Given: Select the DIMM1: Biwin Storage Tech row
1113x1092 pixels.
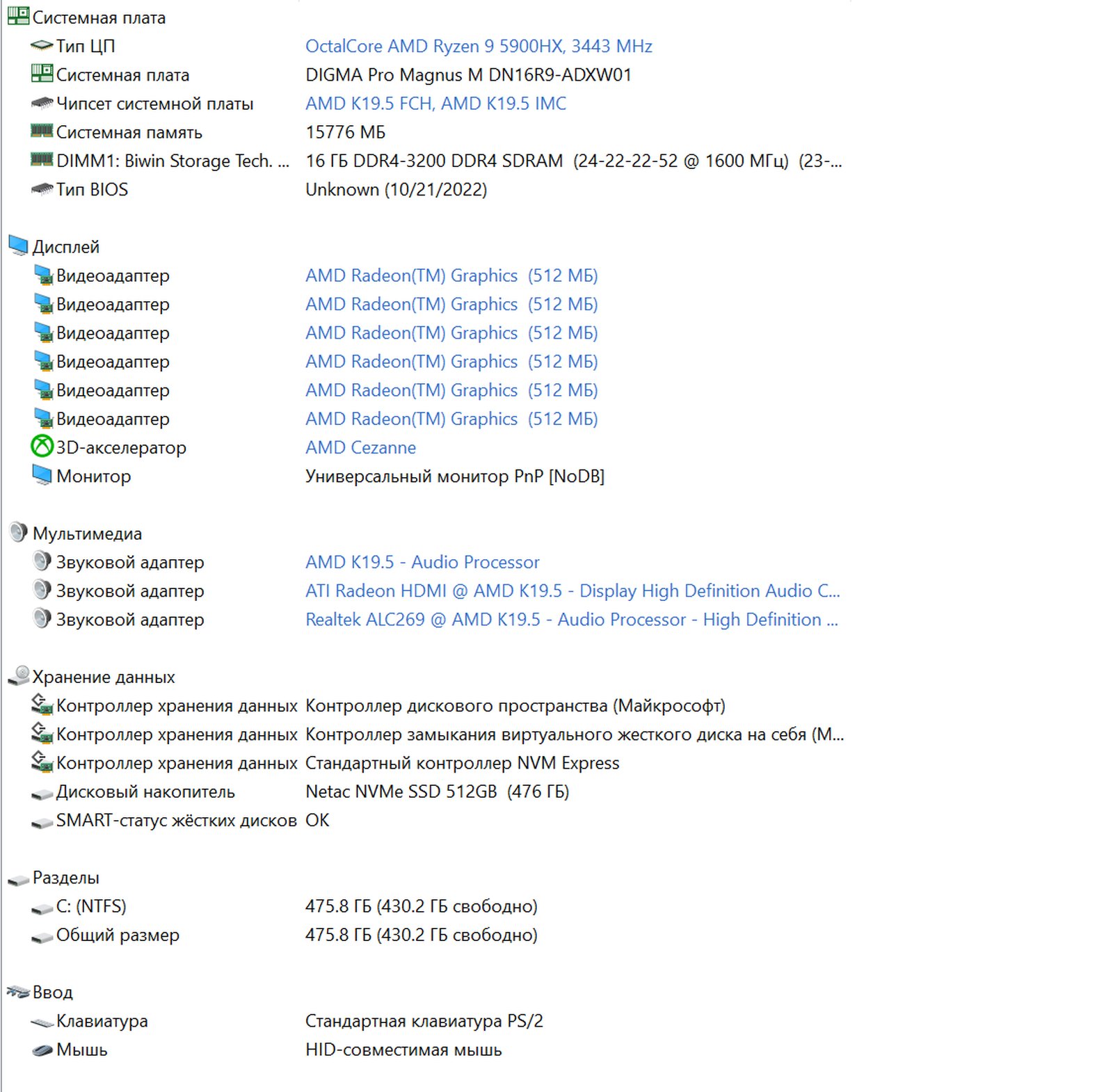Looking at the screenshot, I should 172,161.
